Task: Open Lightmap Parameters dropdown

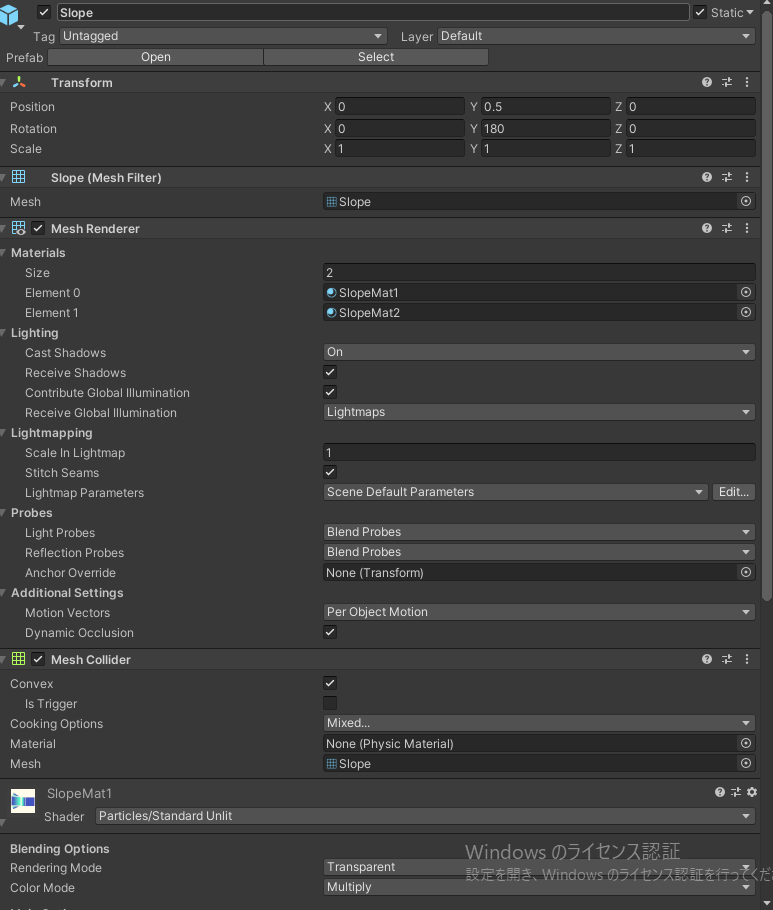Action: (515, 492)
